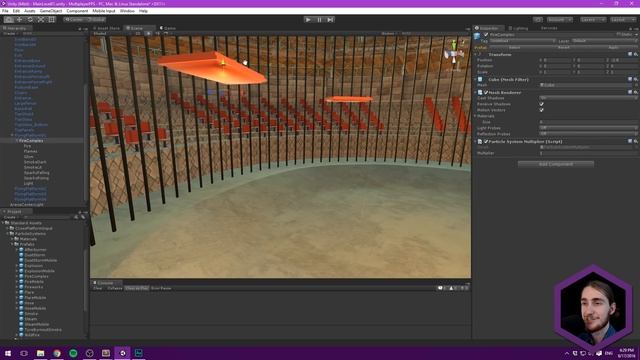Open File Explorer from taskbar
This screenshot has height=360, width=640.
click(40, 353)
